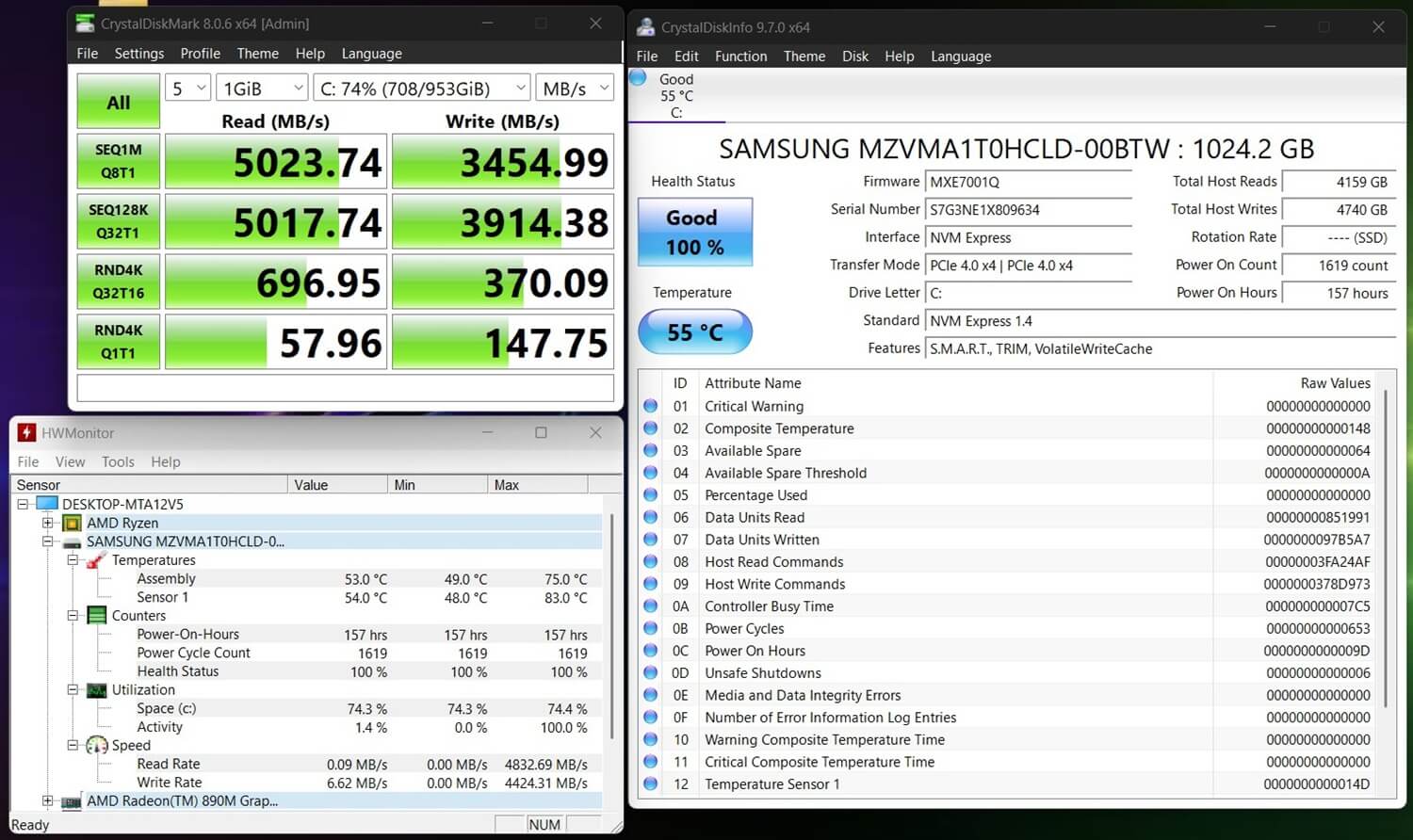
Task: Click the blue status orb beside Critical Warning
Action: 650,406
